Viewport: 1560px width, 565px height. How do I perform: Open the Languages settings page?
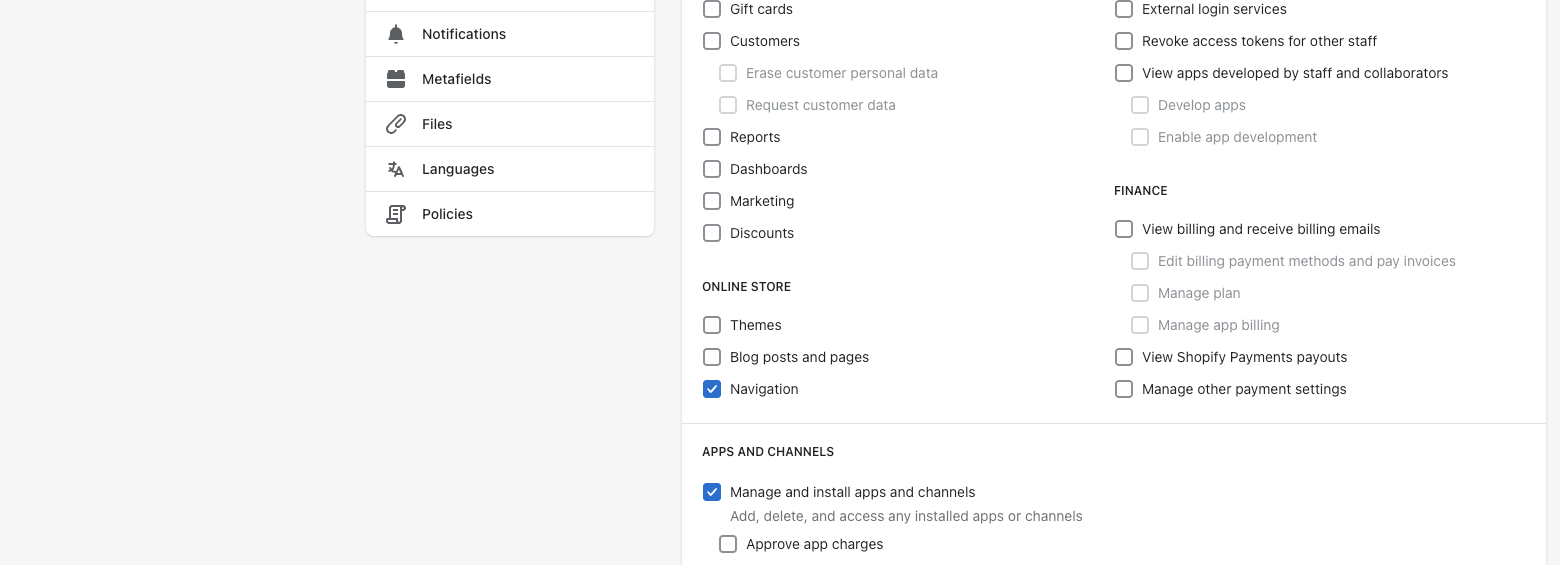[510, 169]
